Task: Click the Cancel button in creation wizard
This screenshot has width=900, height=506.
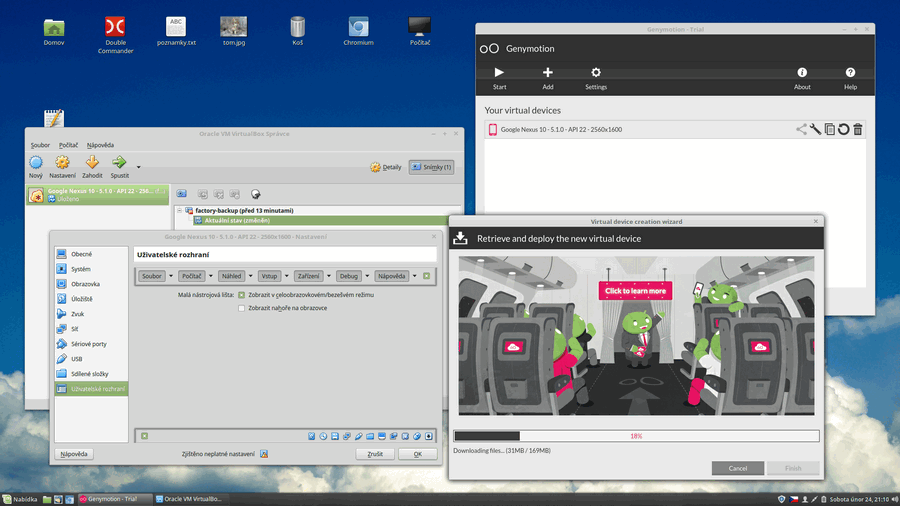Action: coord(737,468)
